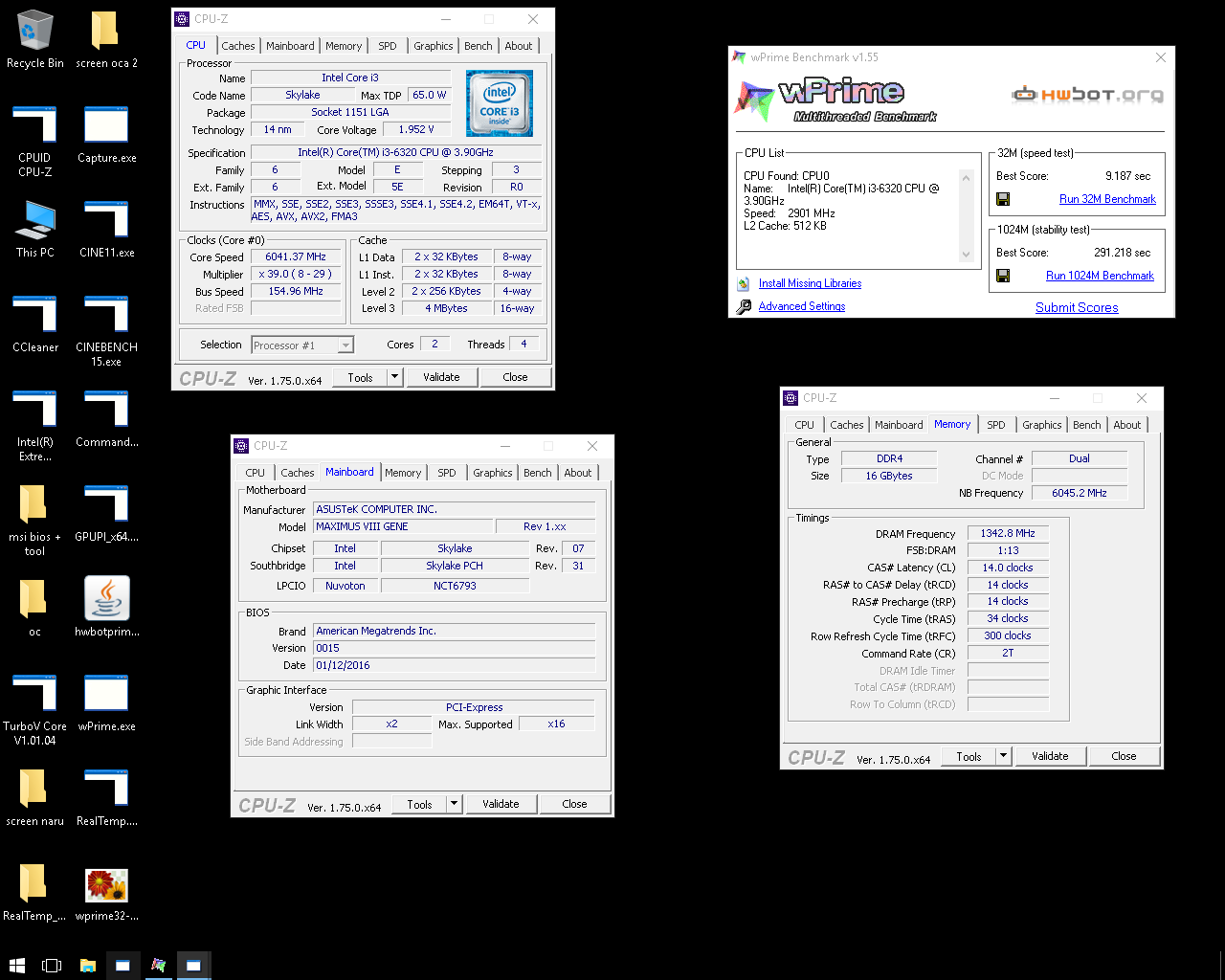Click Tools button in Memory CPU-Z window

click(969, 756)
